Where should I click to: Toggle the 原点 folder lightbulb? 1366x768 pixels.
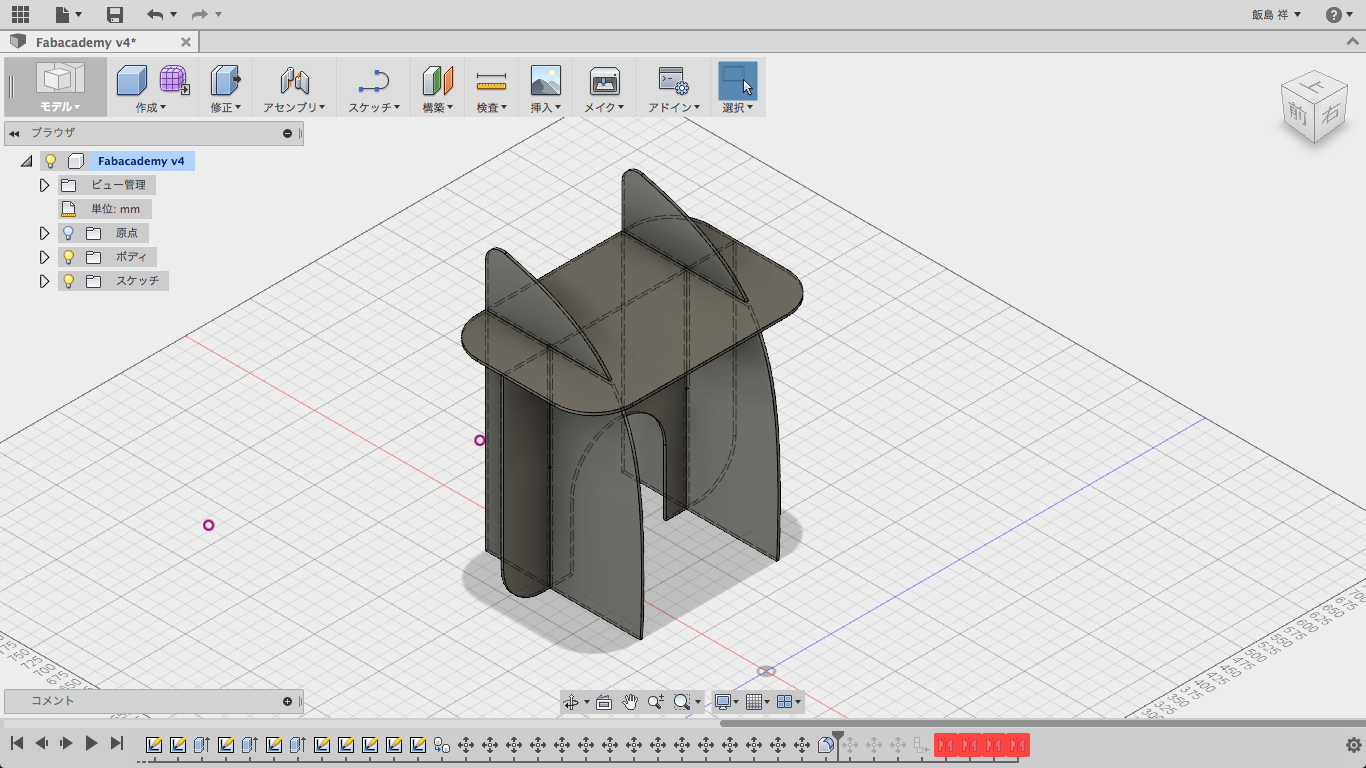68,233
